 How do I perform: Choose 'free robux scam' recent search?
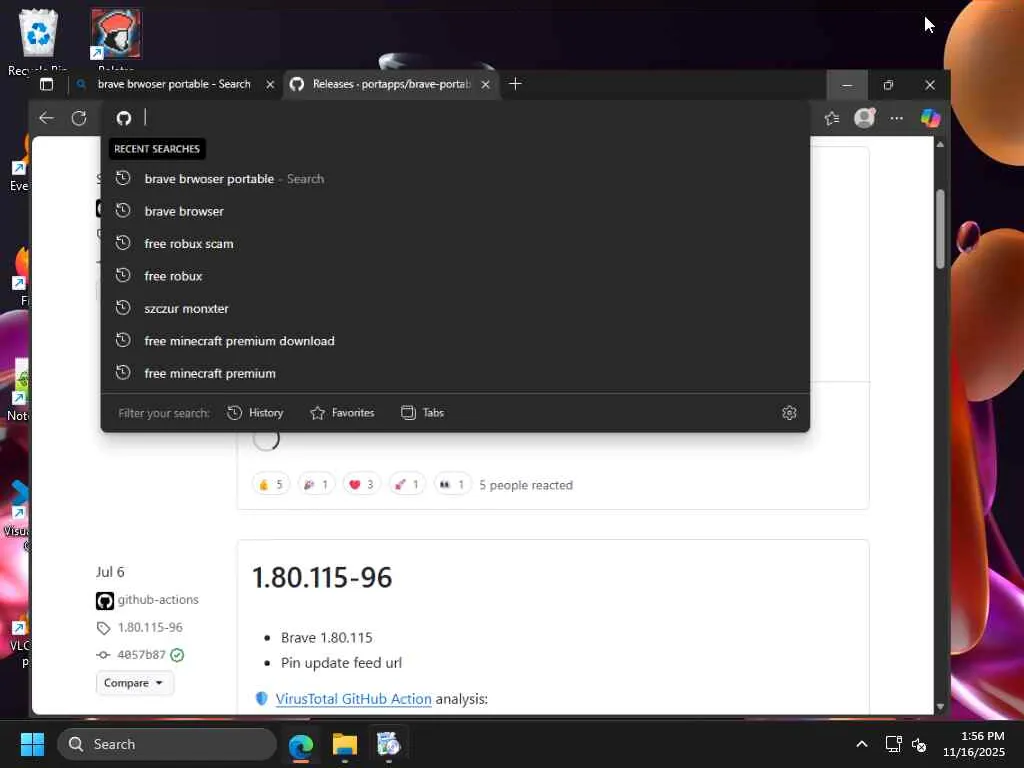455,244
